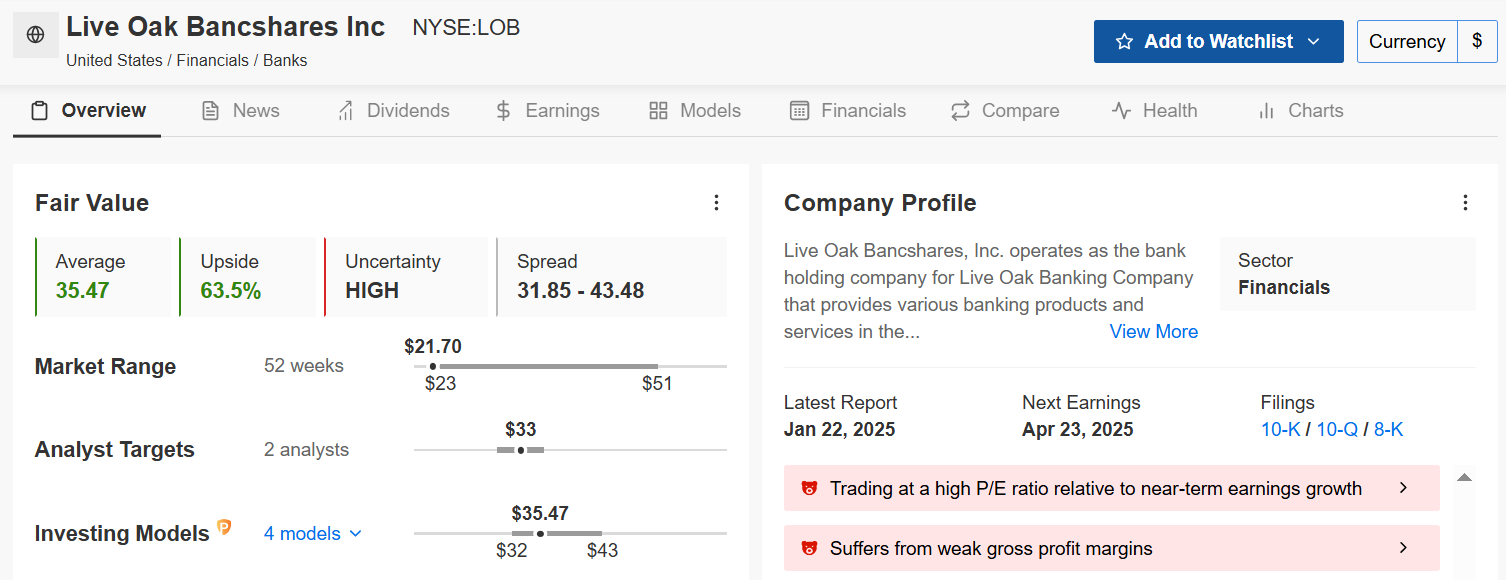Screen dimensions: 1506x580
Task: Open the Financials tab
Action: (847, 111)
